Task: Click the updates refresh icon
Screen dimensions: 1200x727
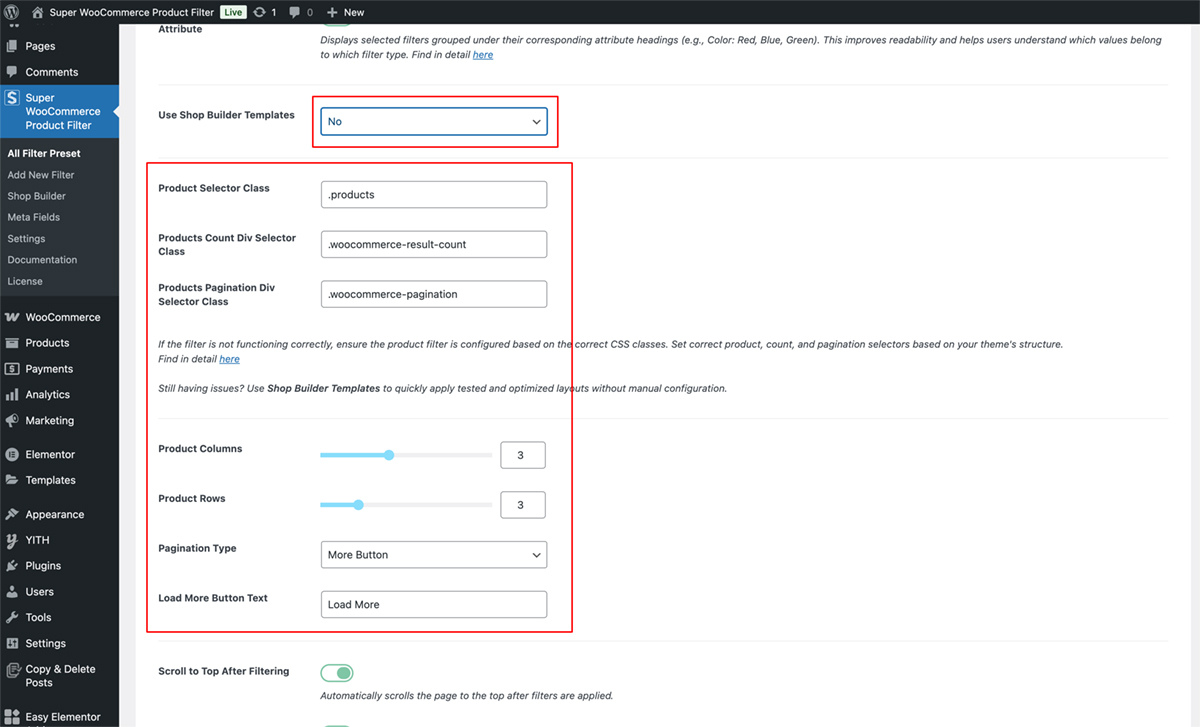Action: click(260, 12)
